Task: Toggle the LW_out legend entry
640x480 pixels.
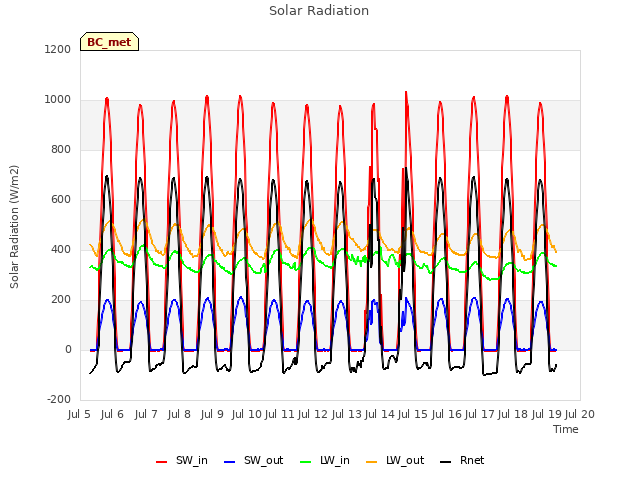Action: (395, 460)
